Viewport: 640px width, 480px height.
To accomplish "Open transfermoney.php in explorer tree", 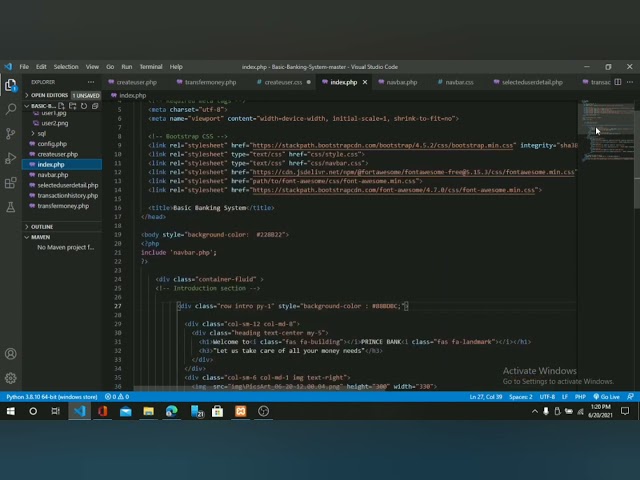I will point(63,206).
